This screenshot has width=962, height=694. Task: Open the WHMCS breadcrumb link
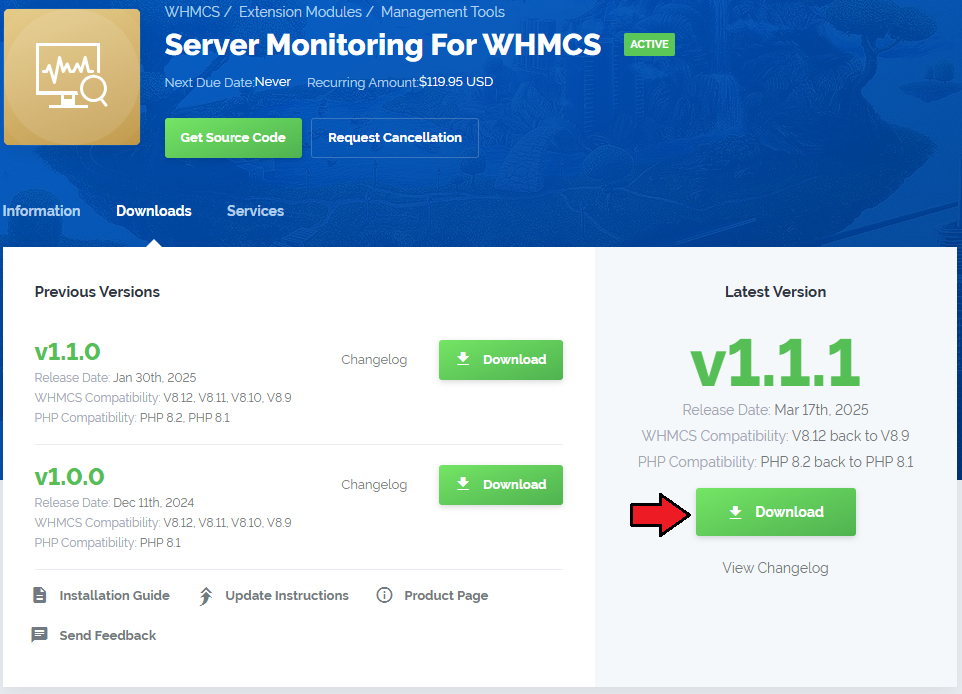(x=192, y=12)
